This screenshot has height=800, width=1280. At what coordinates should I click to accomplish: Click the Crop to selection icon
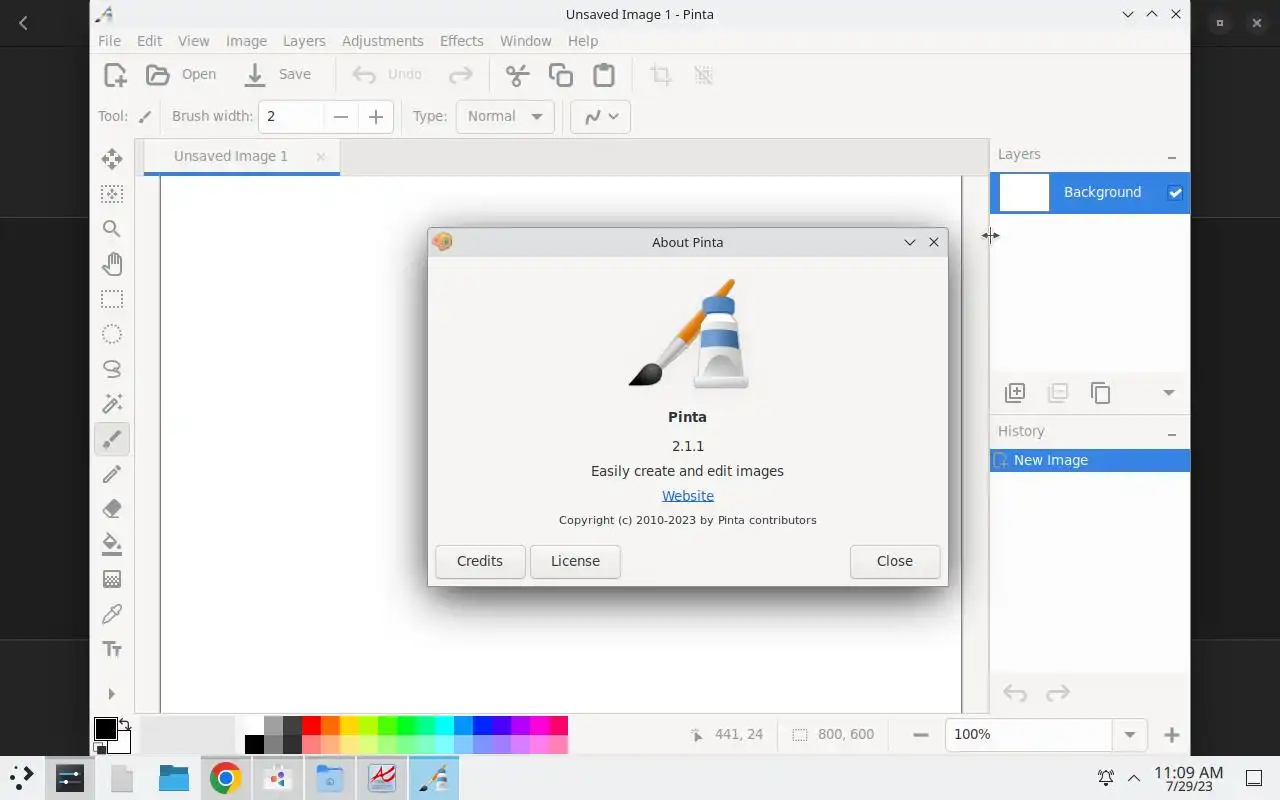[661, 75]
